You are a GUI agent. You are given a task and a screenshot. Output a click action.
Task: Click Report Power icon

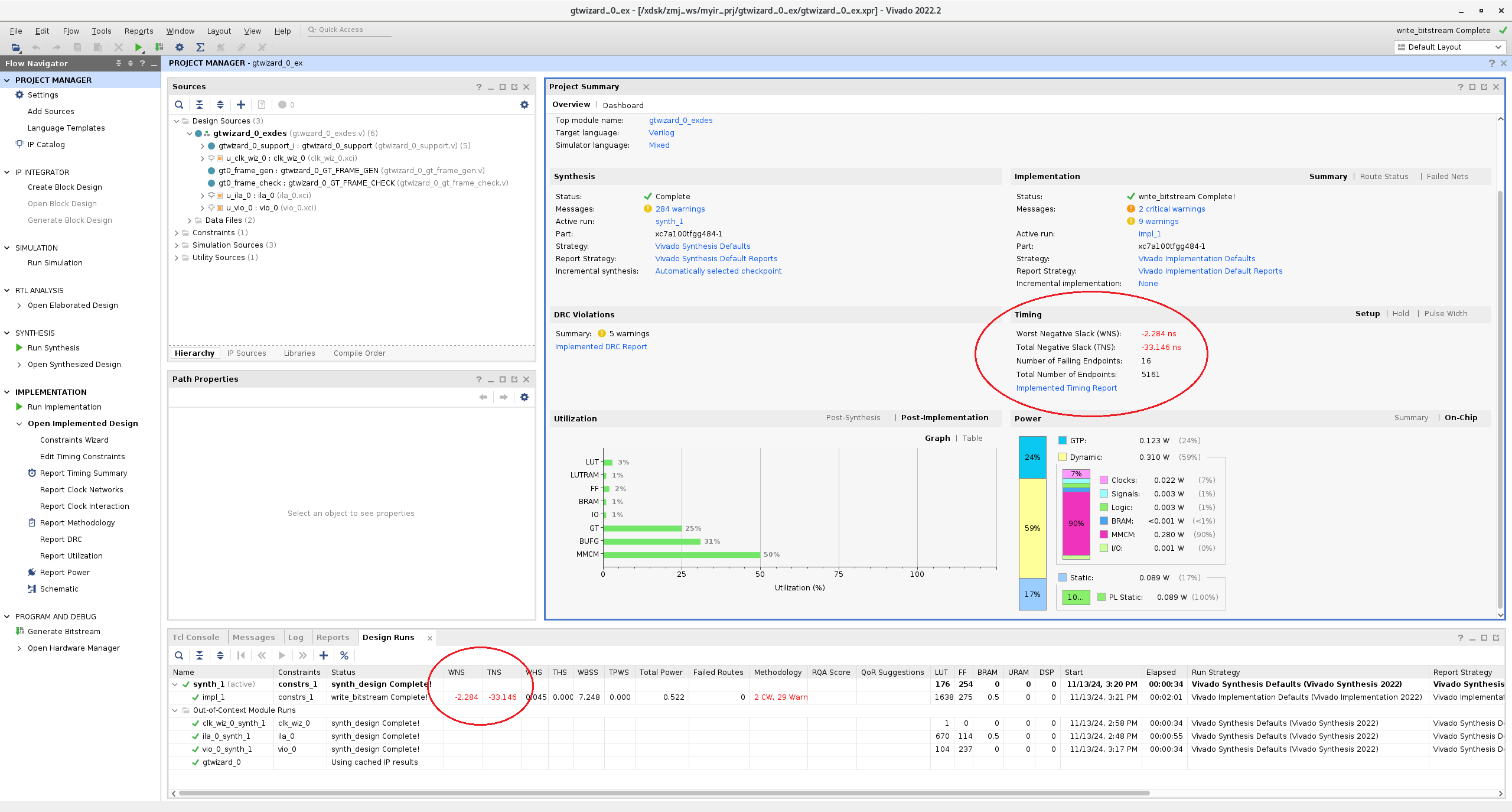coord(32,572)
